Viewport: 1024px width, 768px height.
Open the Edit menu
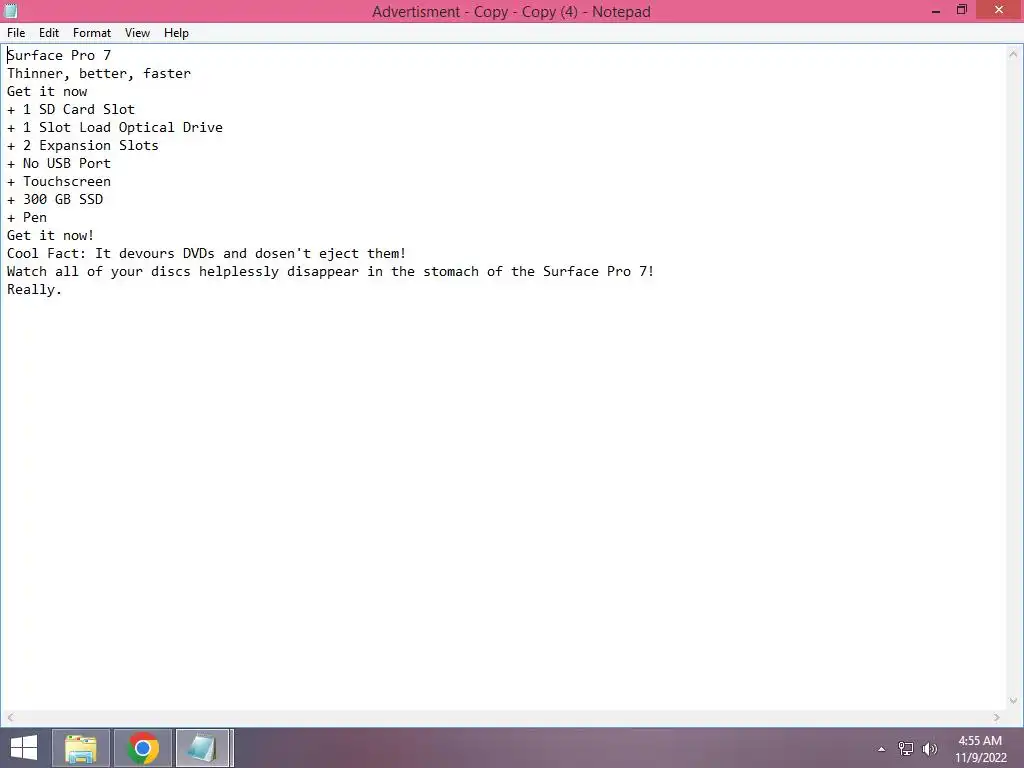[49, 33]
